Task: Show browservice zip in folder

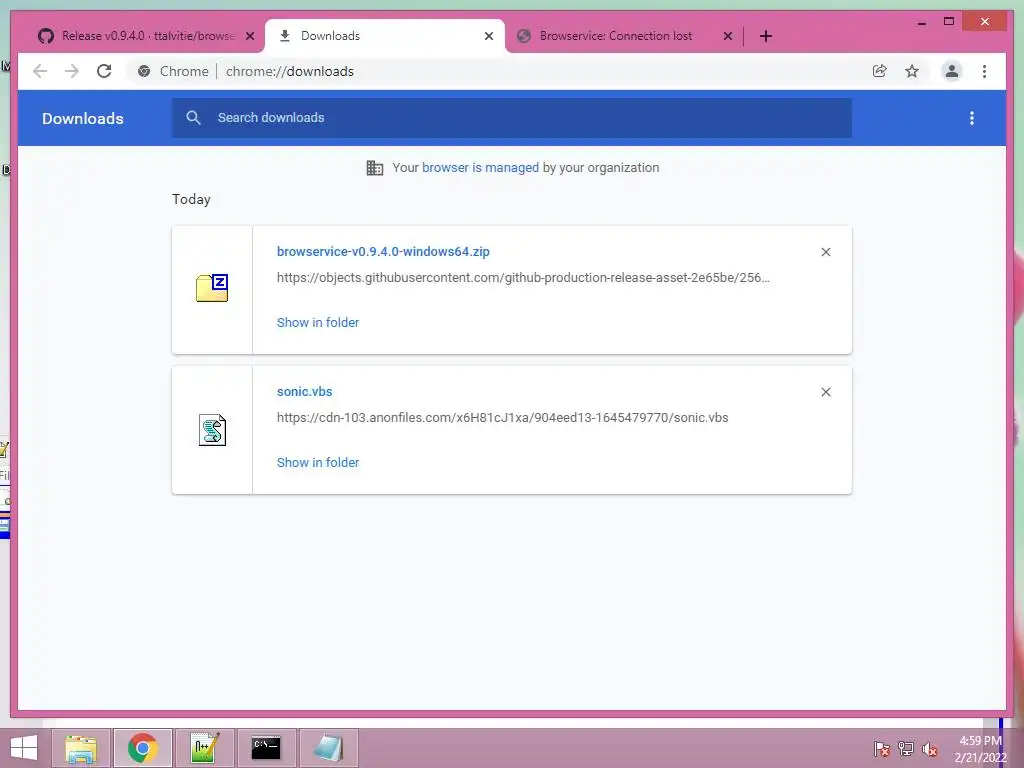Action: click(x=318, y=323)
